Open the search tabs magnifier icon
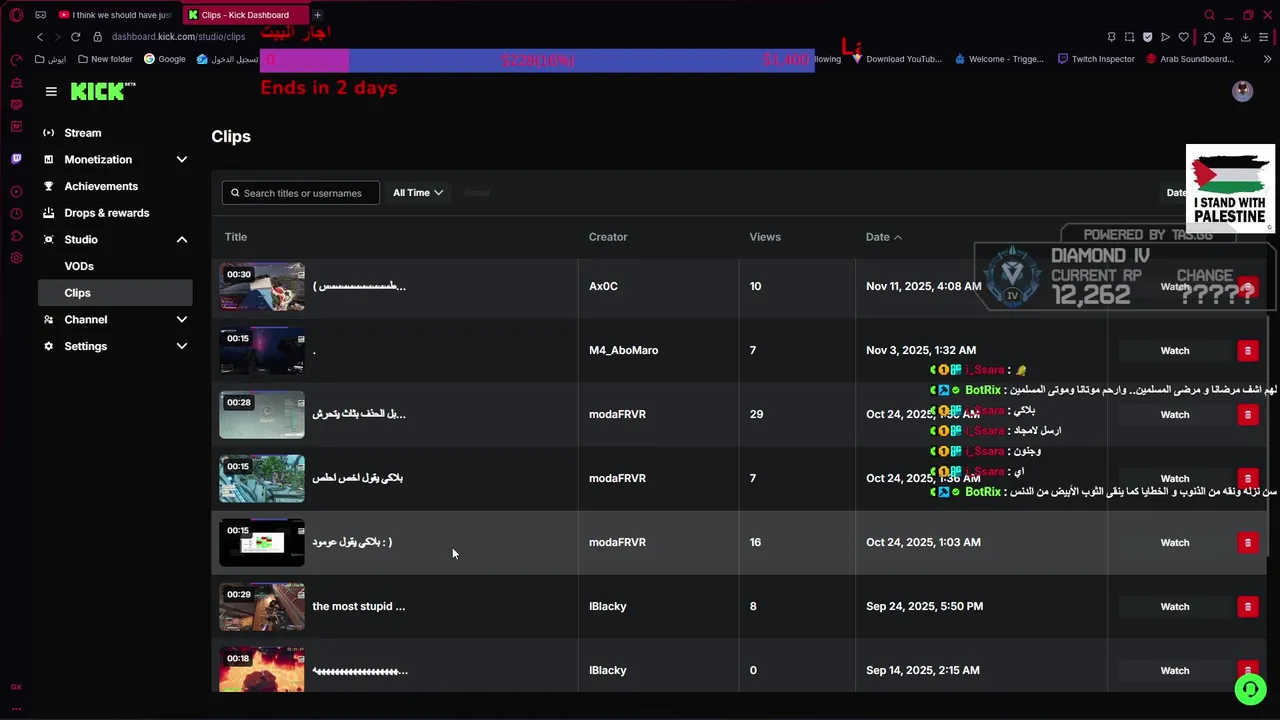Image resolution: width=1280 pixels, height=720 pixels. [x=1209, y=15]
